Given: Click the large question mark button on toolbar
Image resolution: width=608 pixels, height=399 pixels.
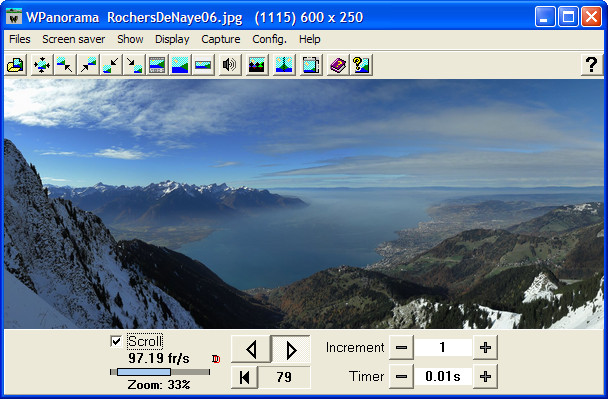Looking at the screenshot, I should point(591,65).
